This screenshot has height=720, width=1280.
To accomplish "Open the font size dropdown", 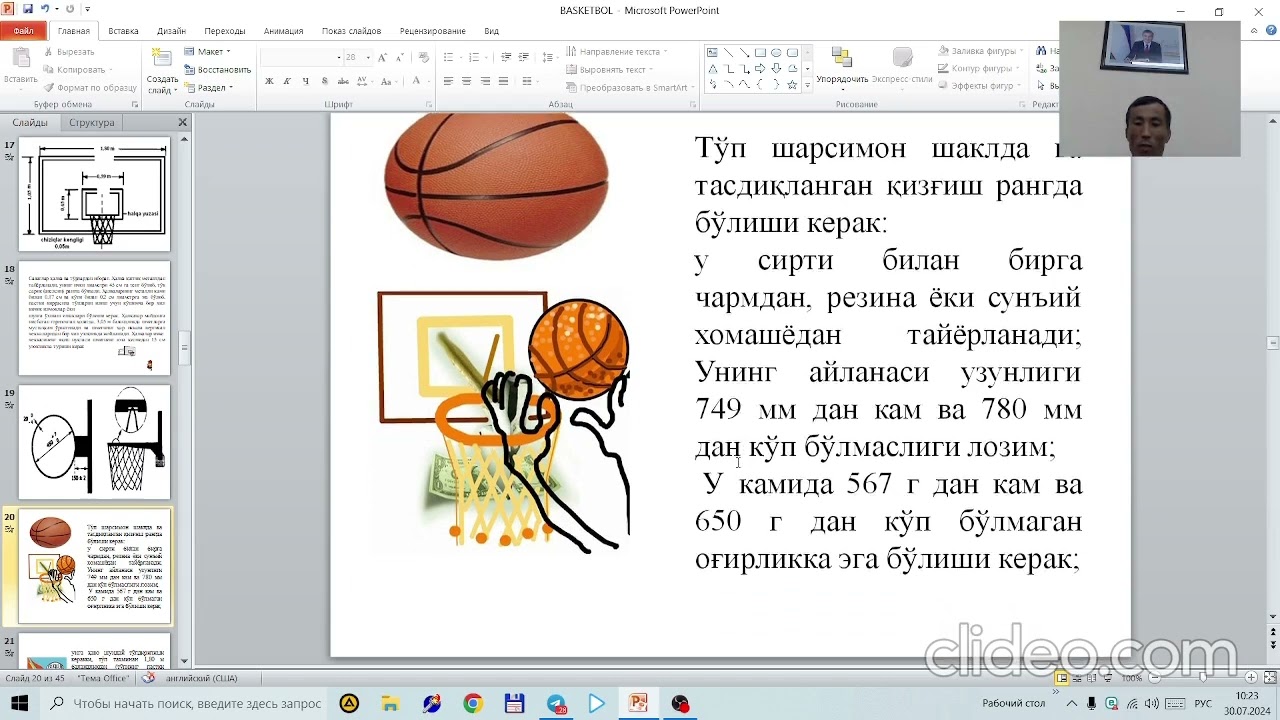I will 369,58.
